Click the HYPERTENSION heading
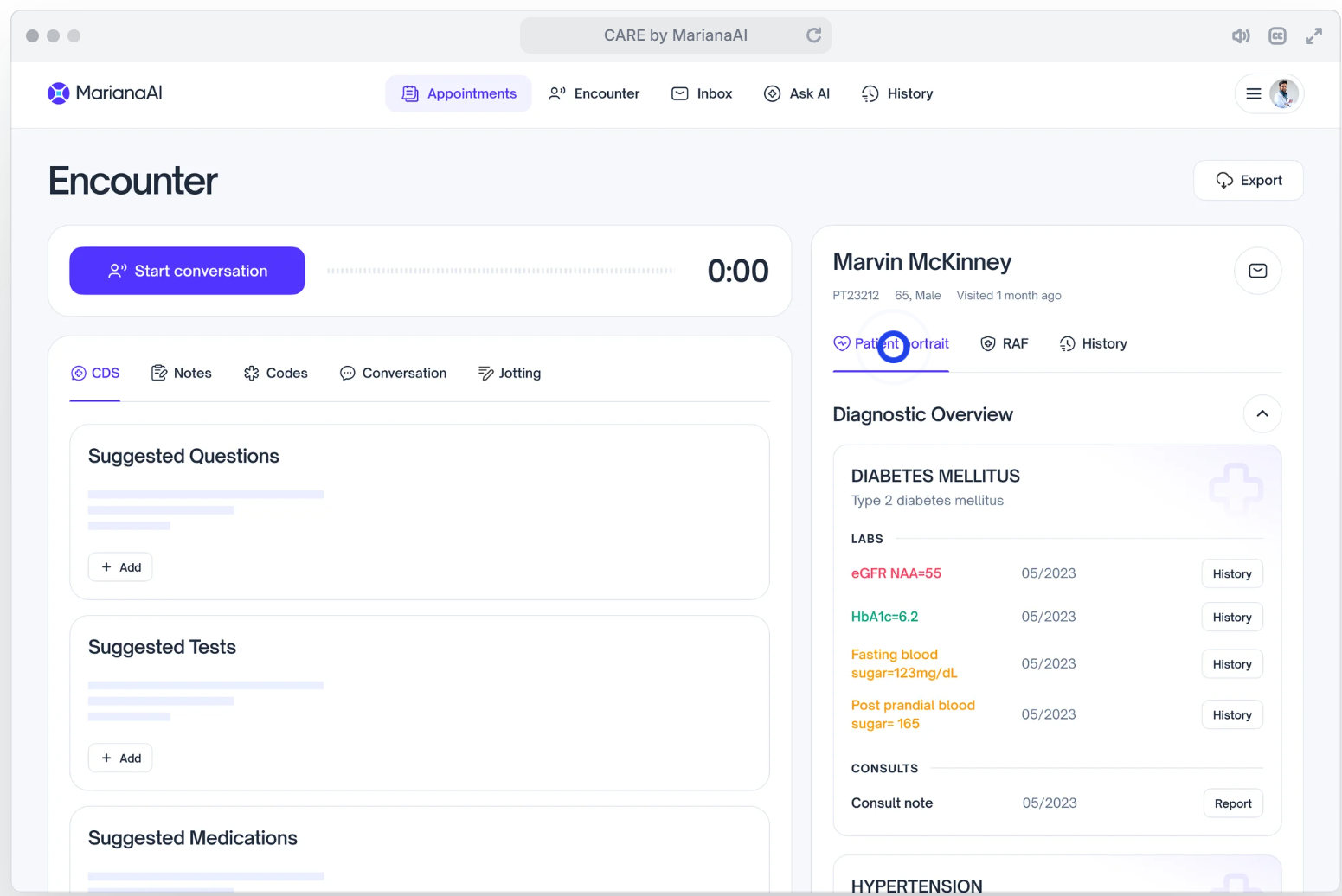The width and height of the screenshot is (1342, 896). tap(917, 886)
